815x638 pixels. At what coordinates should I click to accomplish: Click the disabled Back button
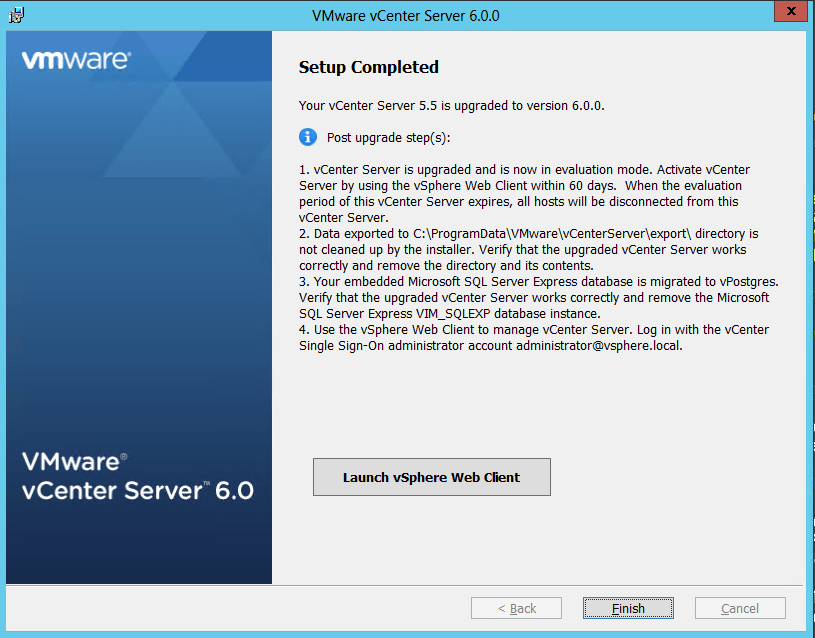(x=516, y=608)
